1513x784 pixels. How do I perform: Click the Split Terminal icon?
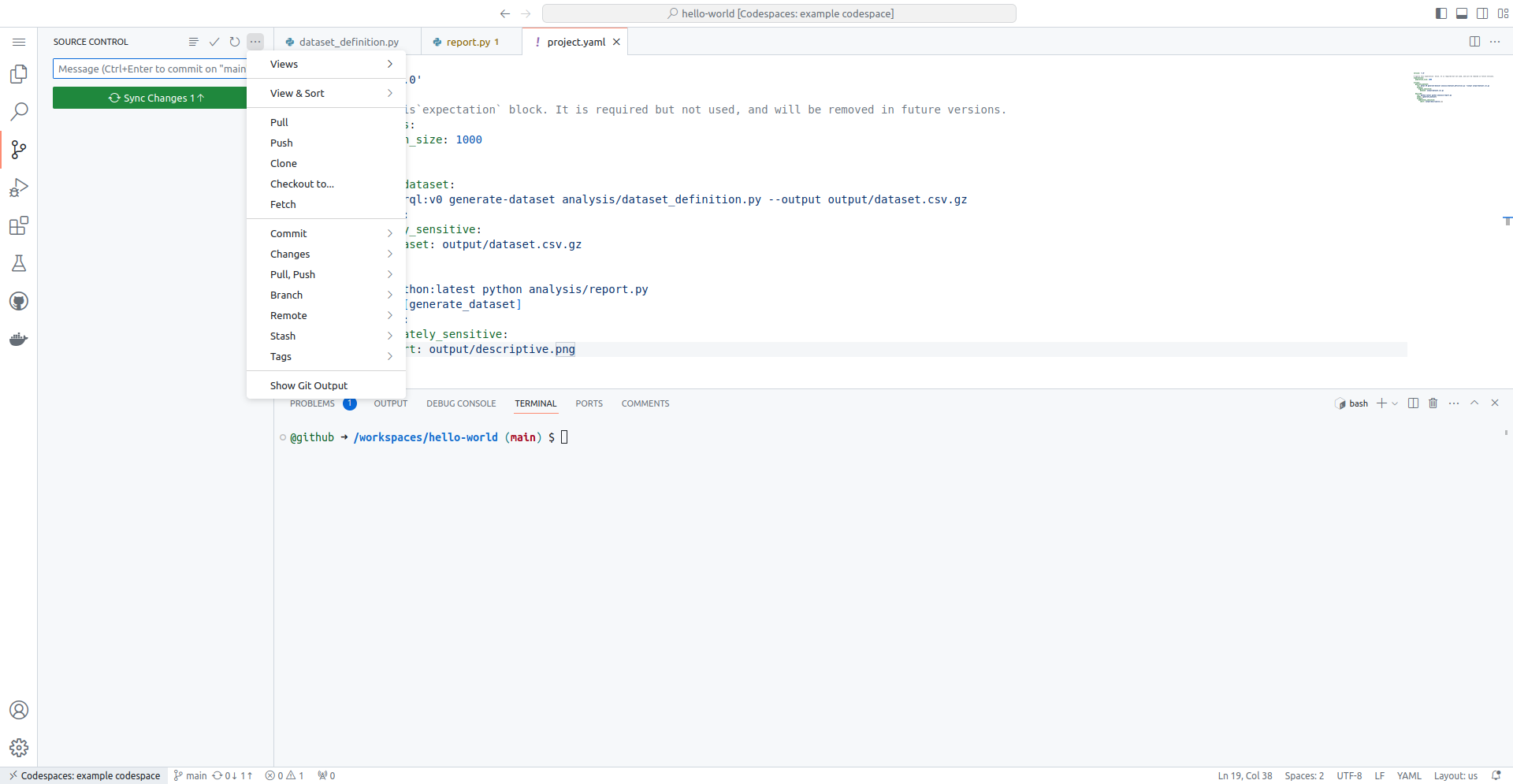tap(1413, 403)
